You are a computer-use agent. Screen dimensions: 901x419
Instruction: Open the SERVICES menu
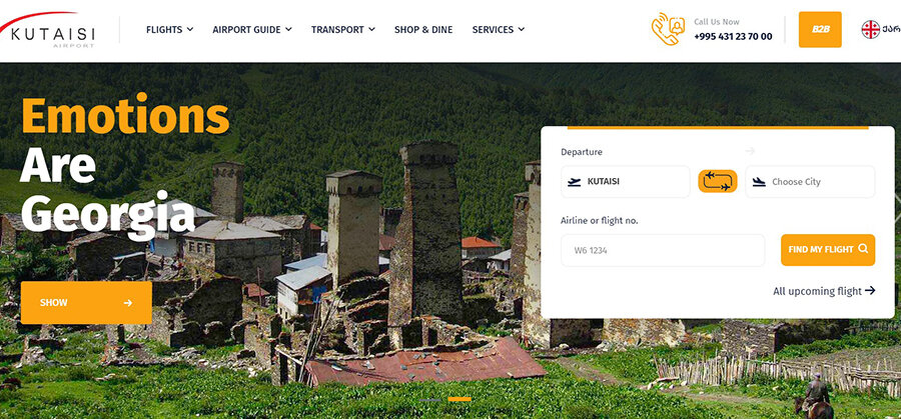498,29
